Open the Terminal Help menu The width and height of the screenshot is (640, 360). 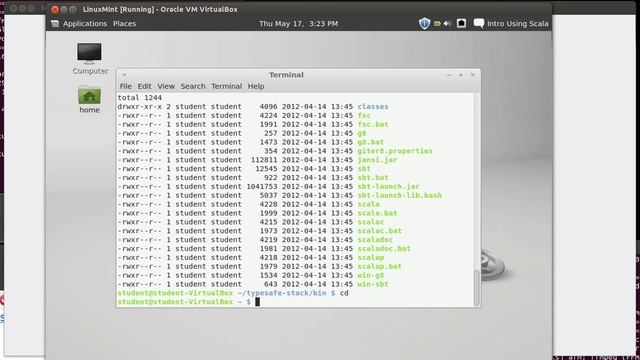[x=256, y=86]
